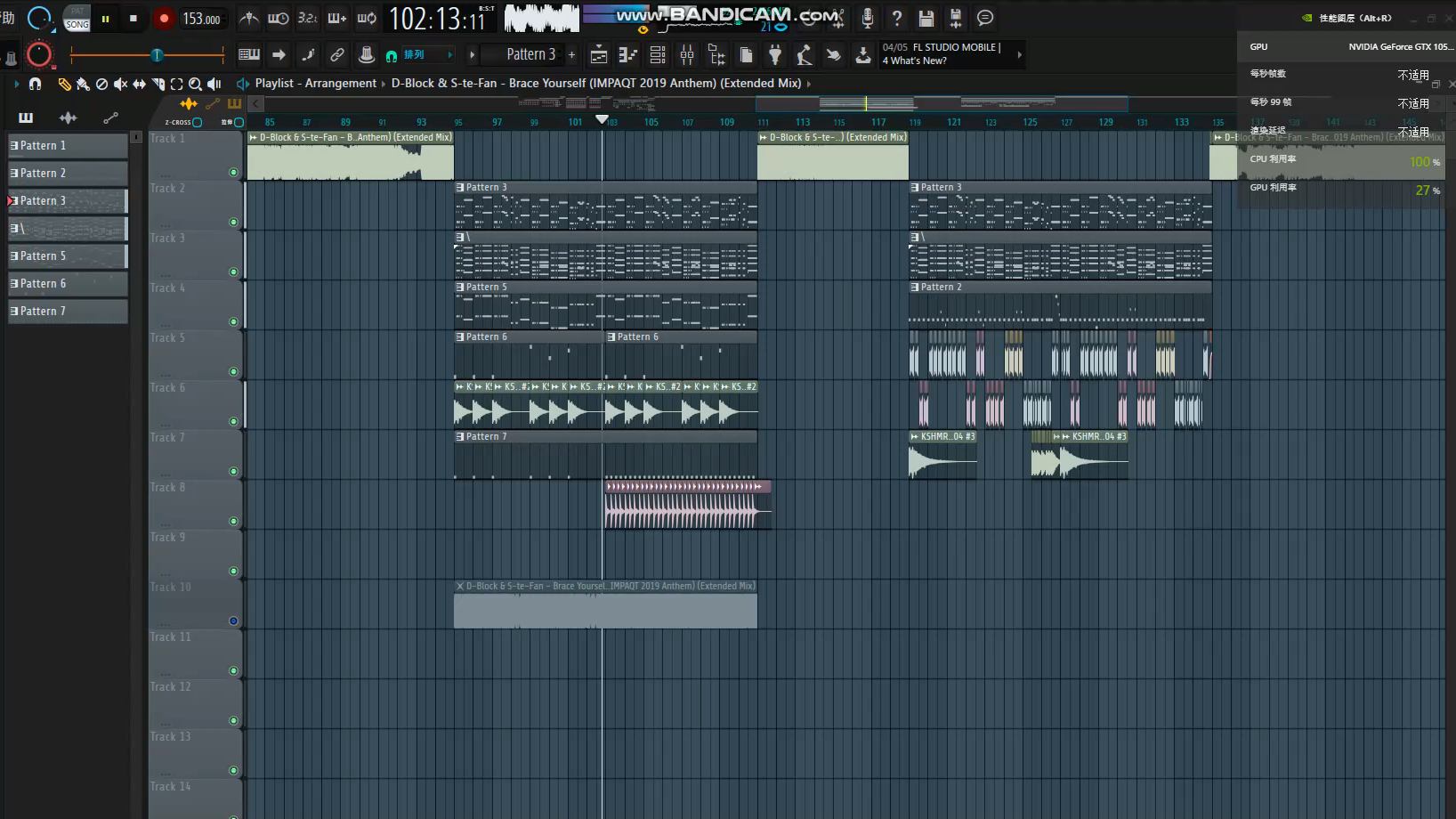
Task: Open playlist menu arrow at top-left of playlist
Action: (16, 84)
